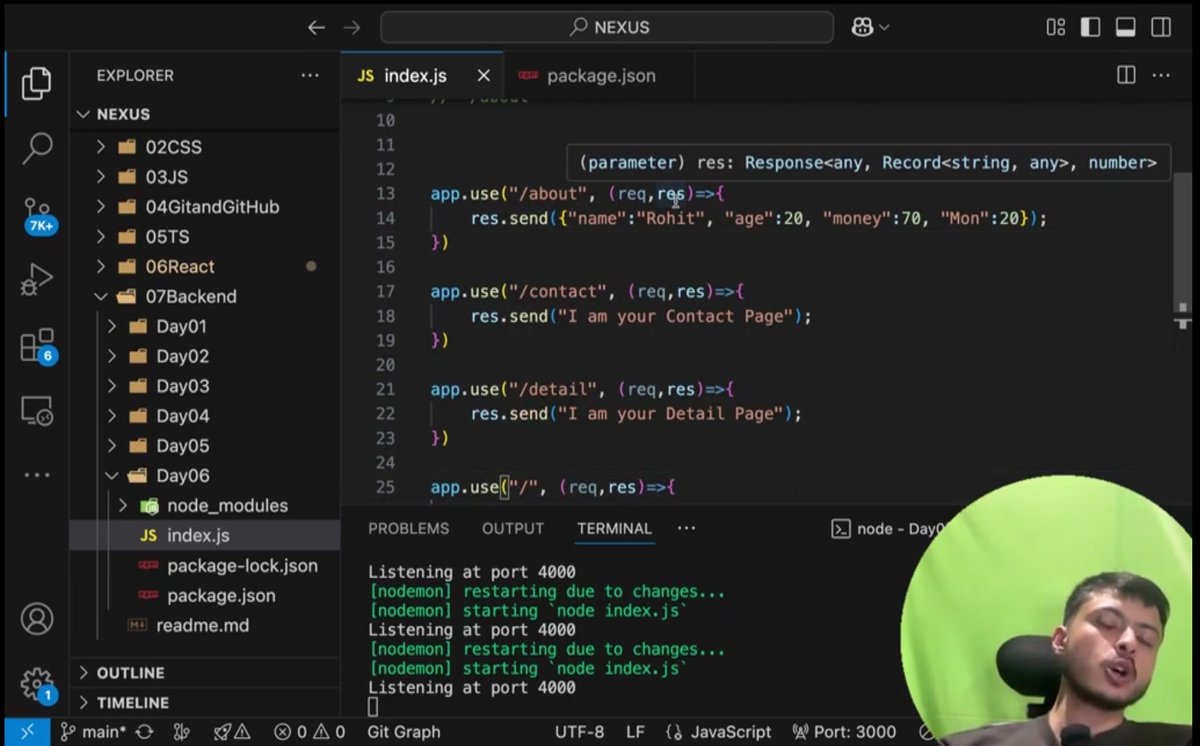Click the errors and warnings counter
This screenshot has height=746, width=1200.
(310, 732)
